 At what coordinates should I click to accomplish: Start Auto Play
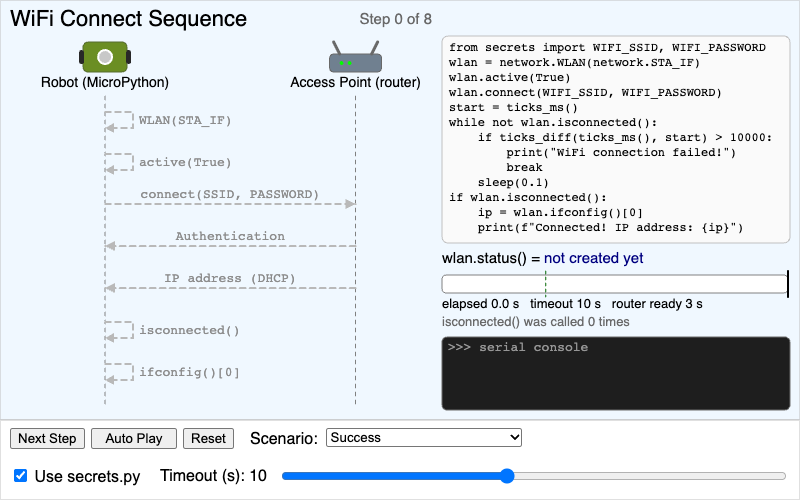tap(134, 438)
